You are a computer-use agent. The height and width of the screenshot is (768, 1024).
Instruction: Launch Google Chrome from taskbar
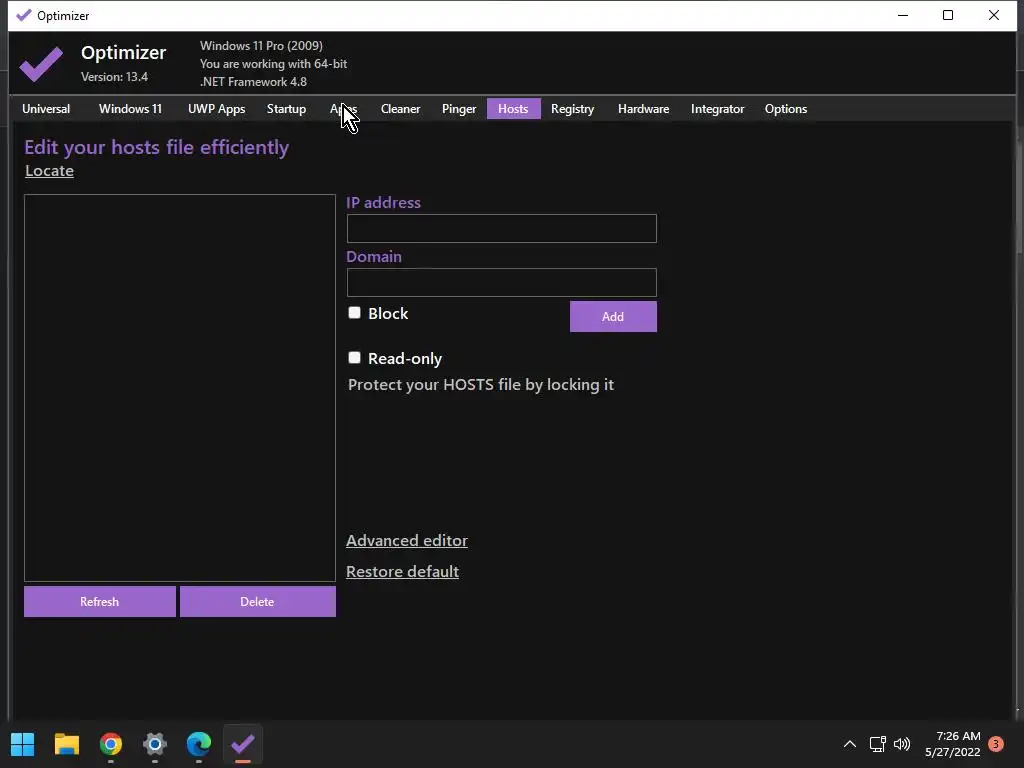tap(111, 744)
